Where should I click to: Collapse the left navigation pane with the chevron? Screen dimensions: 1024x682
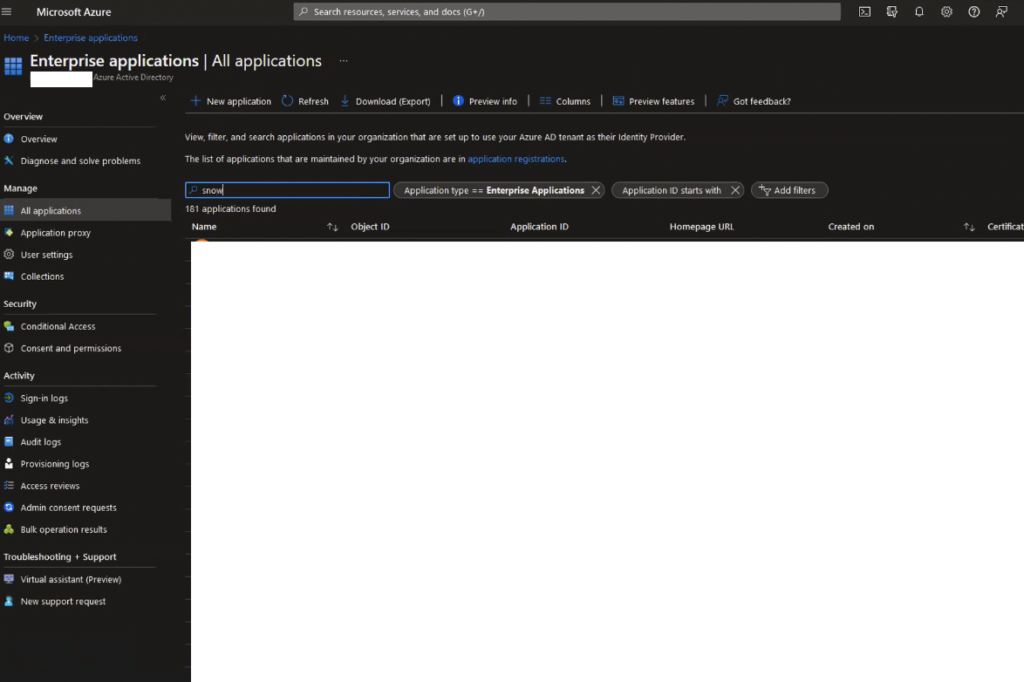pyautogui.click(x=162, y=98)
